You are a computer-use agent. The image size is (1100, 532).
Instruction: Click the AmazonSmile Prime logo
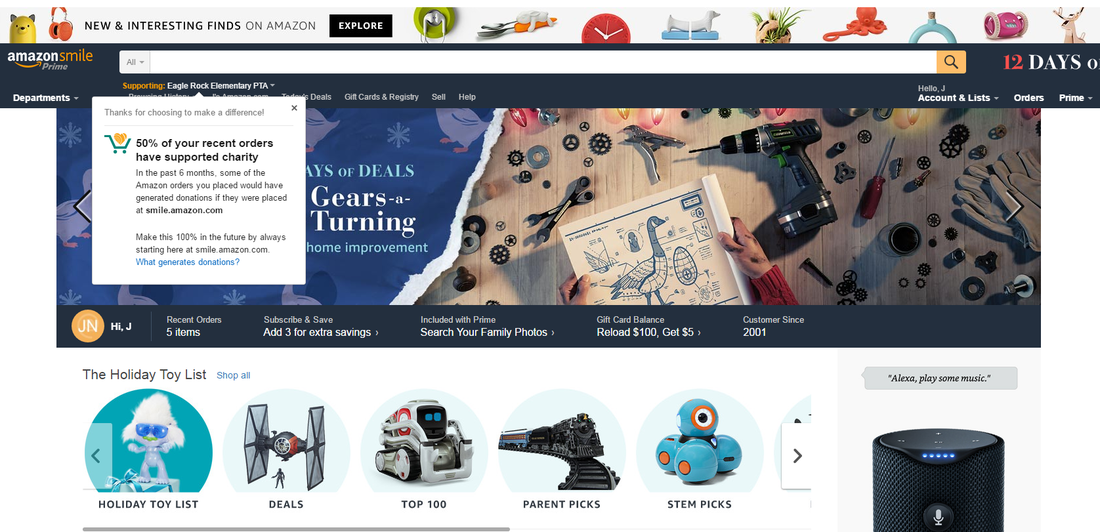click(50, 60)
